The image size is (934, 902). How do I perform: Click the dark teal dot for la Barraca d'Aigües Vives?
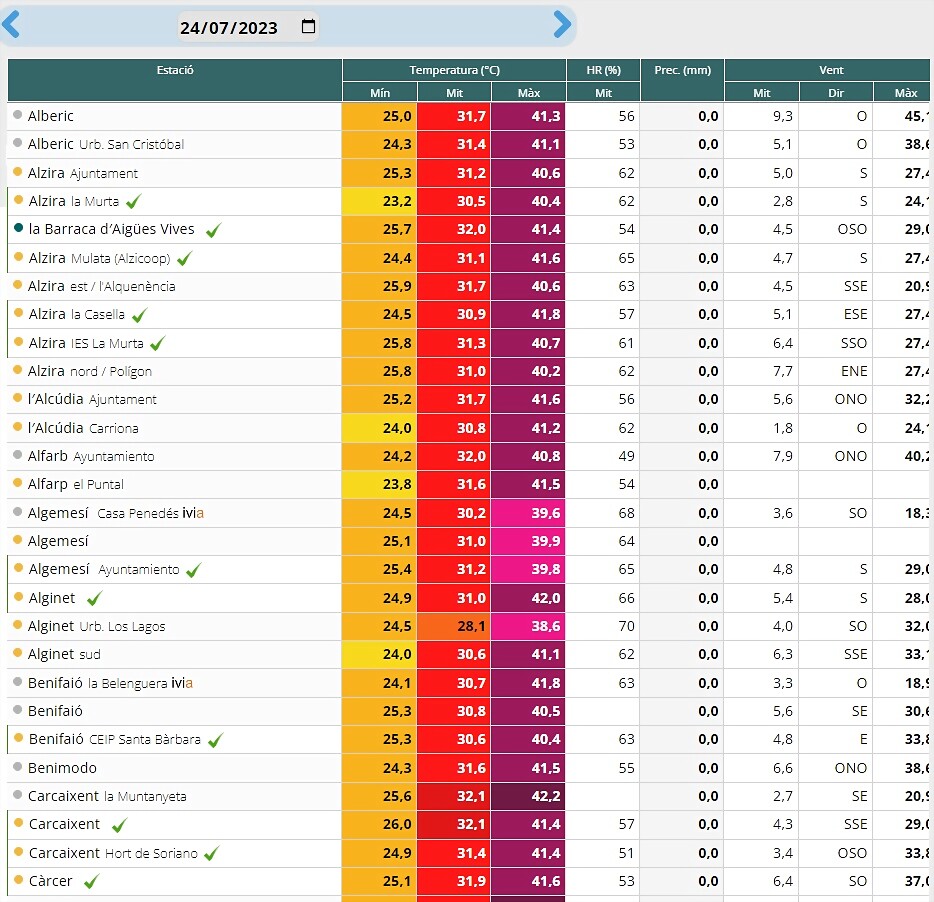(x=18, y=228)
